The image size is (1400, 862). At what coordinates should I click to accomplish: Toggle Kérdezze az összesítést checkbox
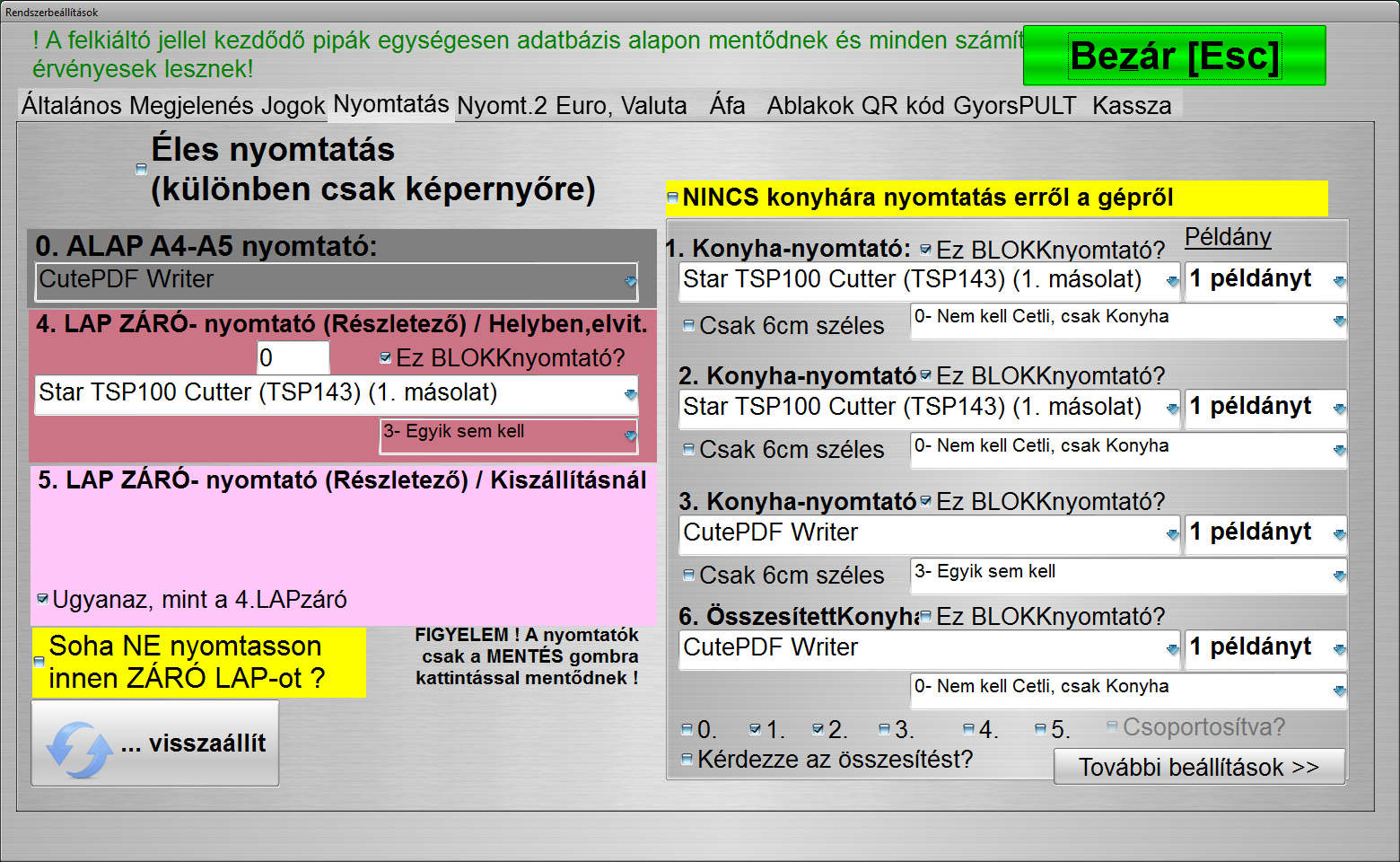687,759
